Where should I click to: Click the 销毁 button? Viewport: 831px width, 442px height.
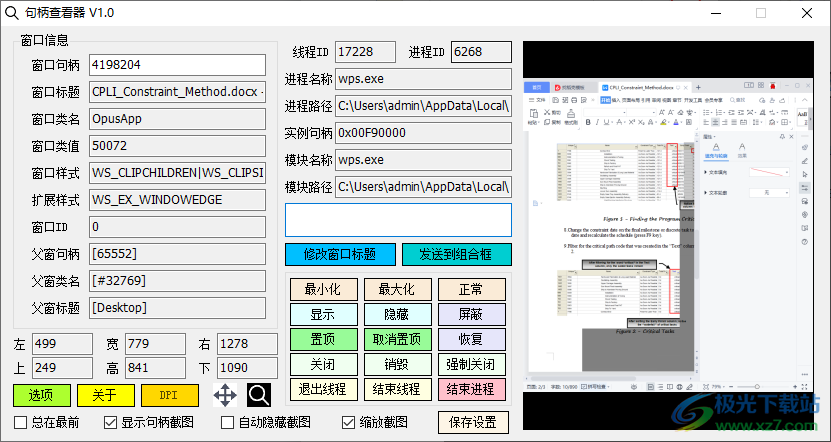coord(397,364)
